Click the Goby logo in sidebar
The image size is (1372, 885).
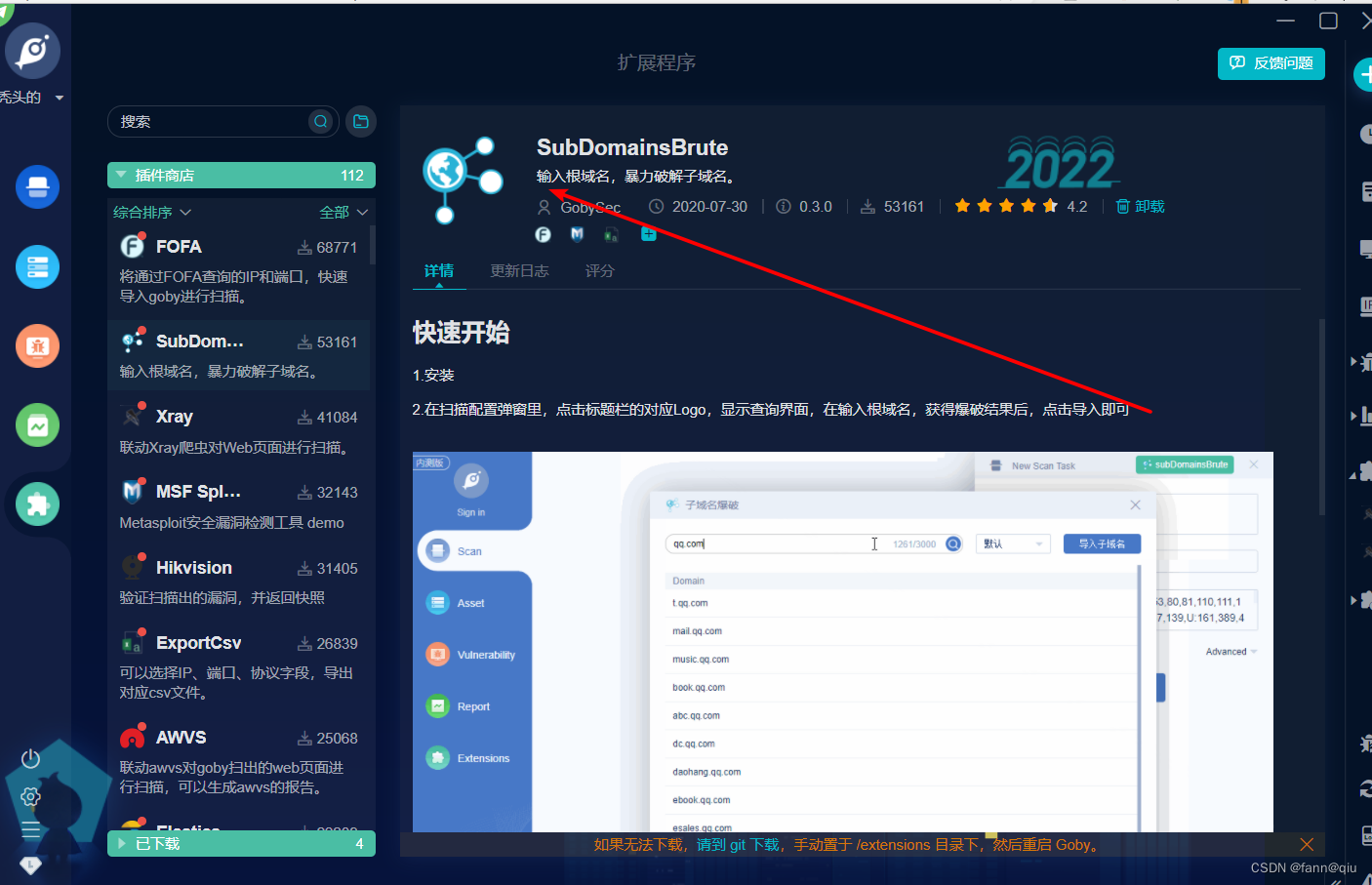33,51
